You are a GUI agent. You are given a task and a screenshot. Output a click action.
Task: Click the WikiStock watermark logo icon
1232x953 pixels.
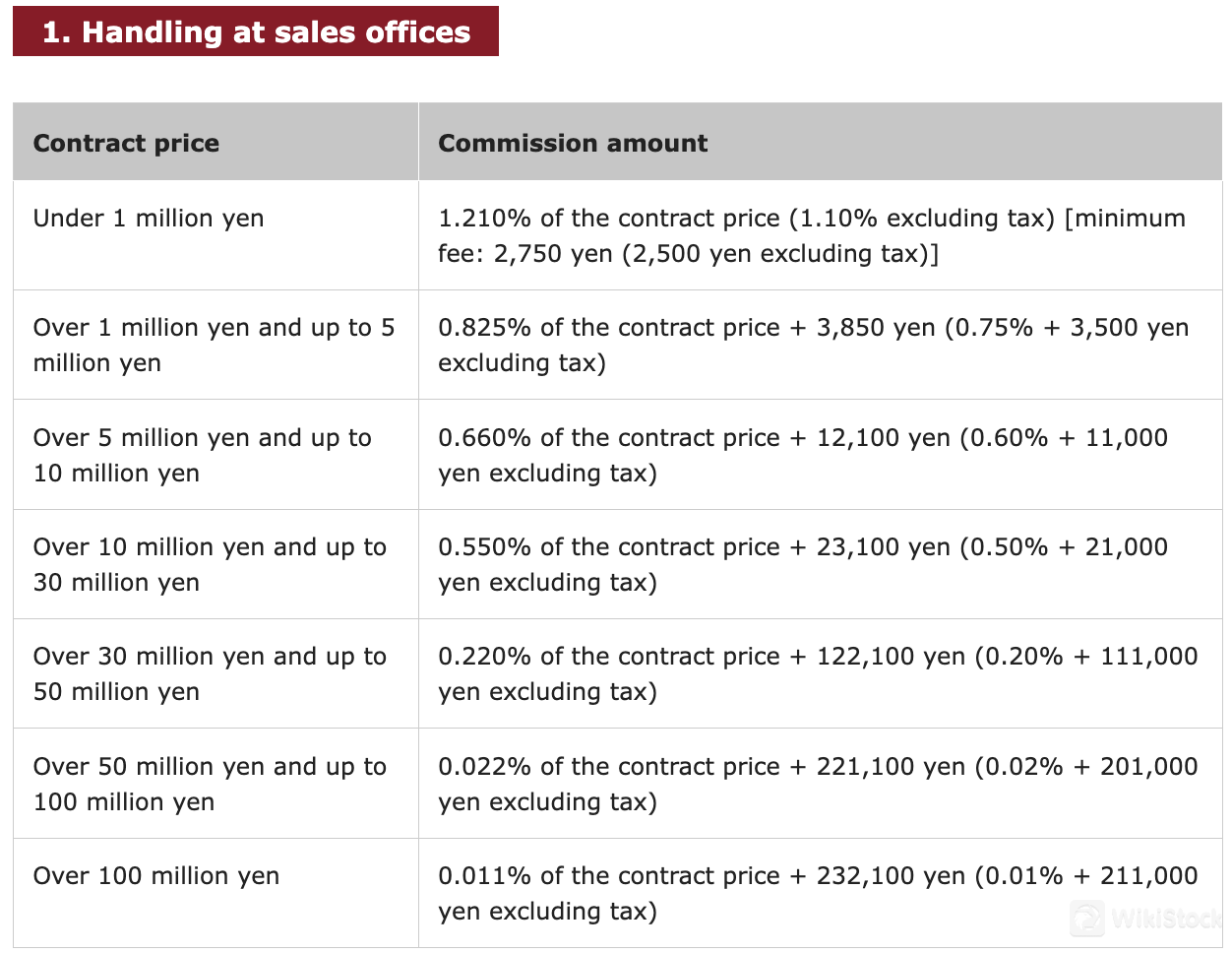(1087, 919)
